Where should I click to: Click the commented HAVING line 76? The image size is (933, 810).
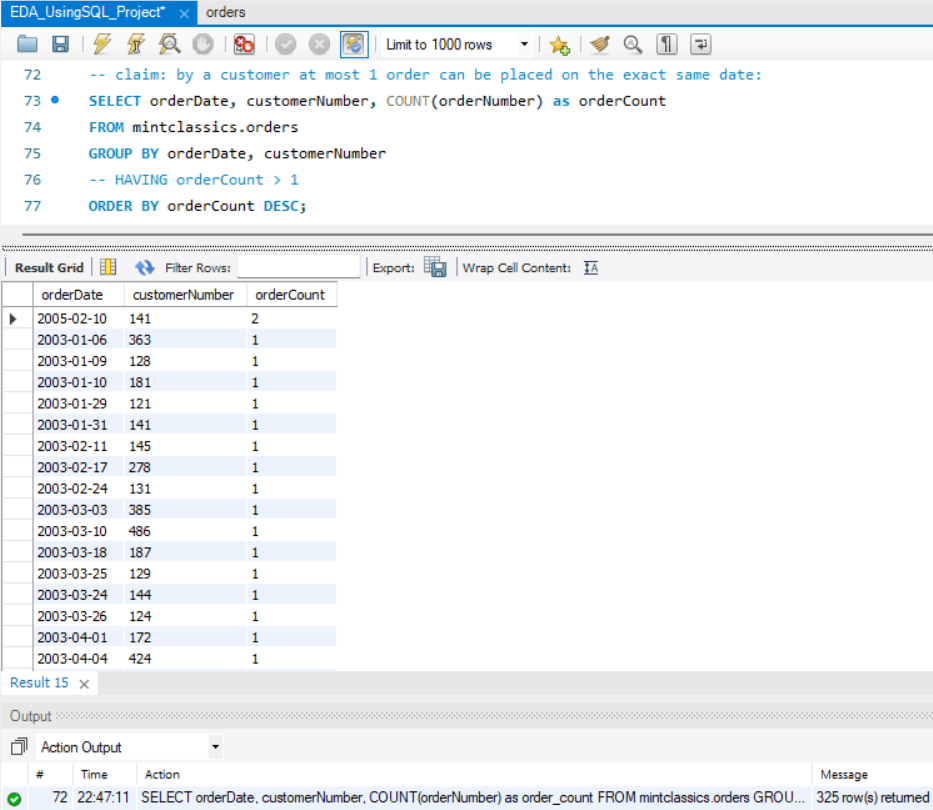point(193,180)
